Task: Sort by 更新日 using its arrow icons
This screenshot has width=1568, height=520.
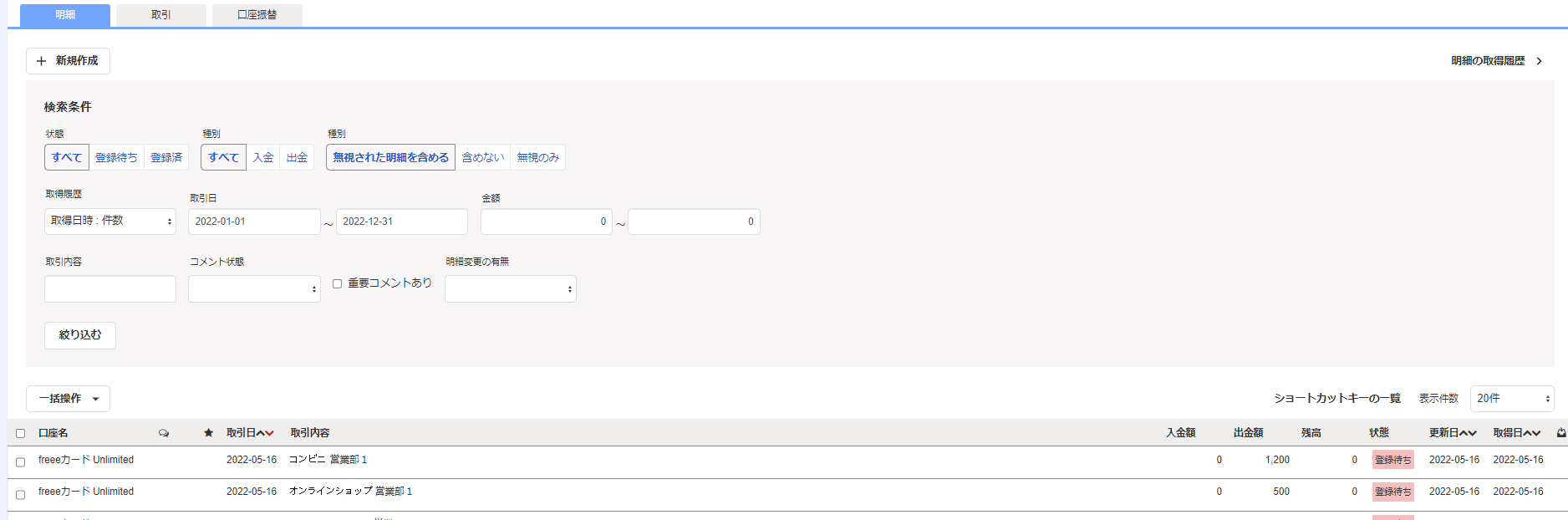Action: [1467, 433]
